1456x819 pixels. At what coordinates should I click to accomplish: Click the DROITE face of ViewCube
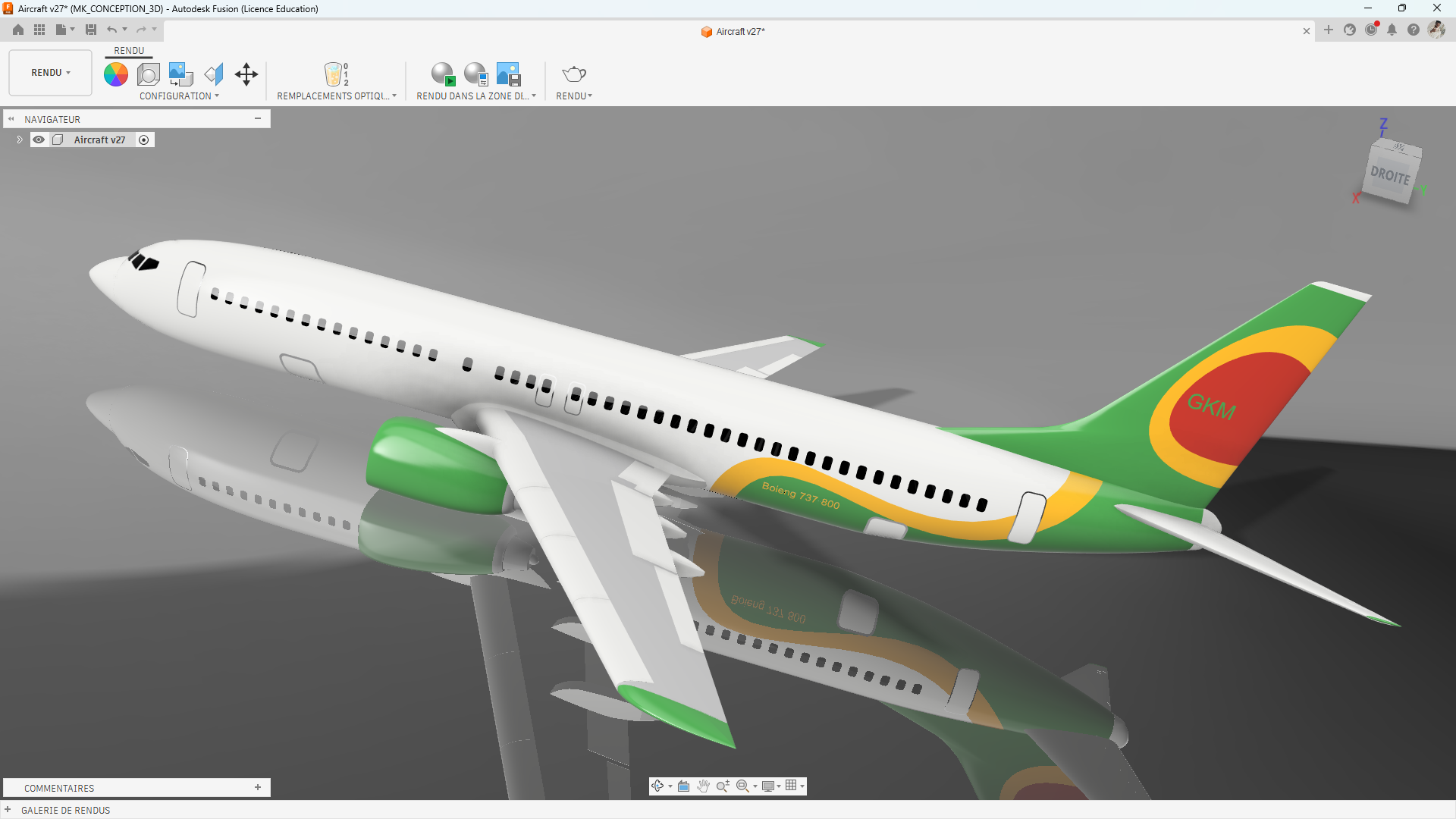[1390, 175]
